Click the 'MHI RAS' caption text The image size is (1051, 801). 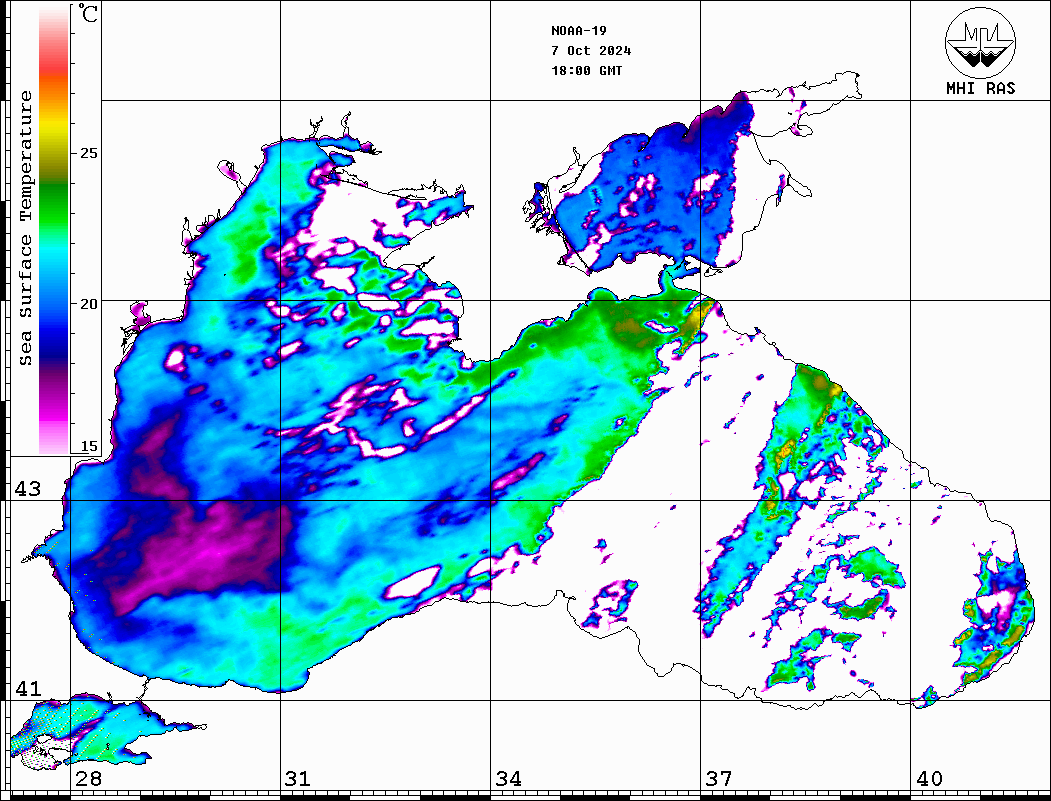tap(980, 88)
